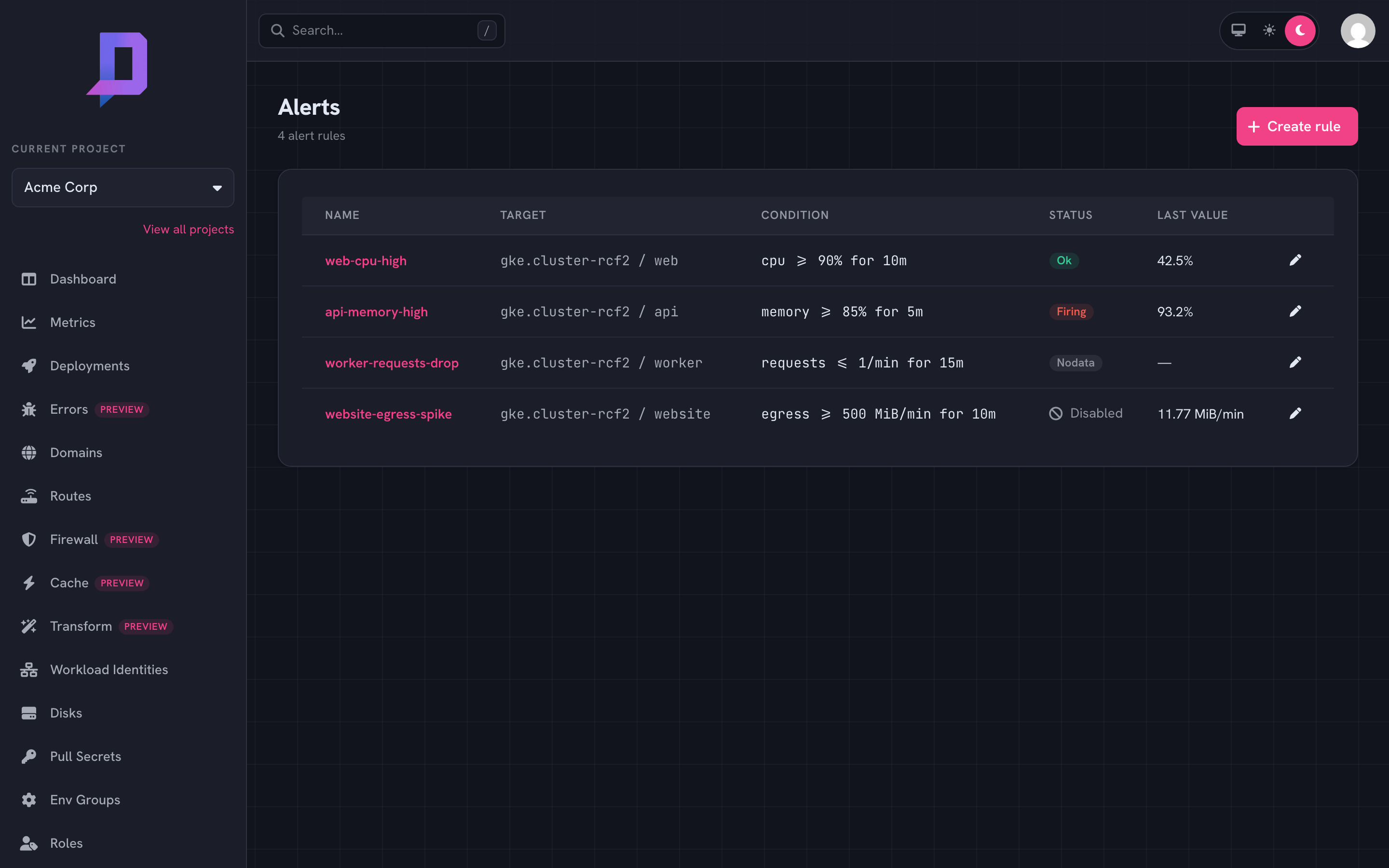Focus the Search input field
This screenshot has height=868, width=1389.
coord(381,30)
